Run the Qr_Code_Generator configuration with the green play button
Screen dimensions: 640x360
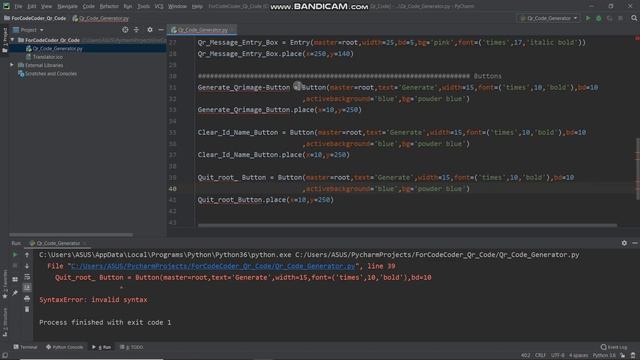coord(588,18)
